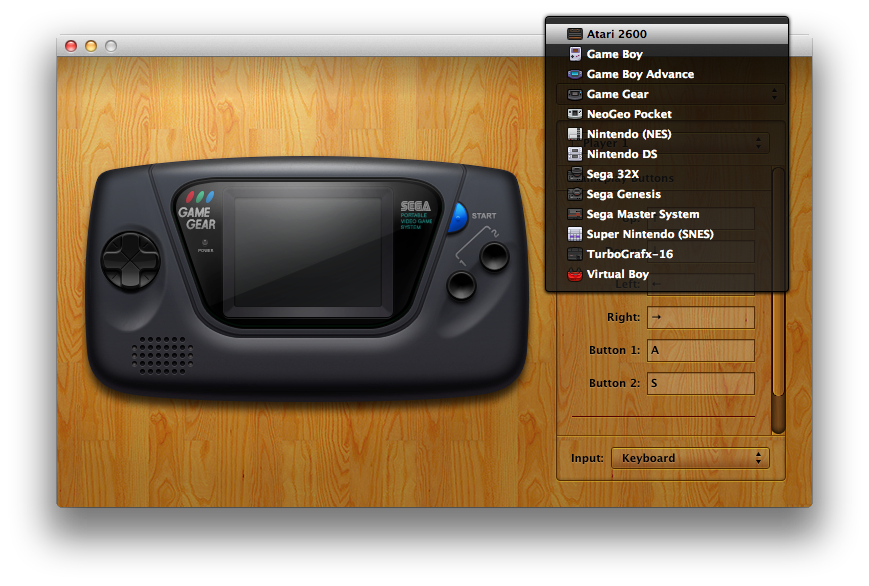Click the Nintendo DS console icon
This screenshot has height=586, width=869.
click(575, 154)
